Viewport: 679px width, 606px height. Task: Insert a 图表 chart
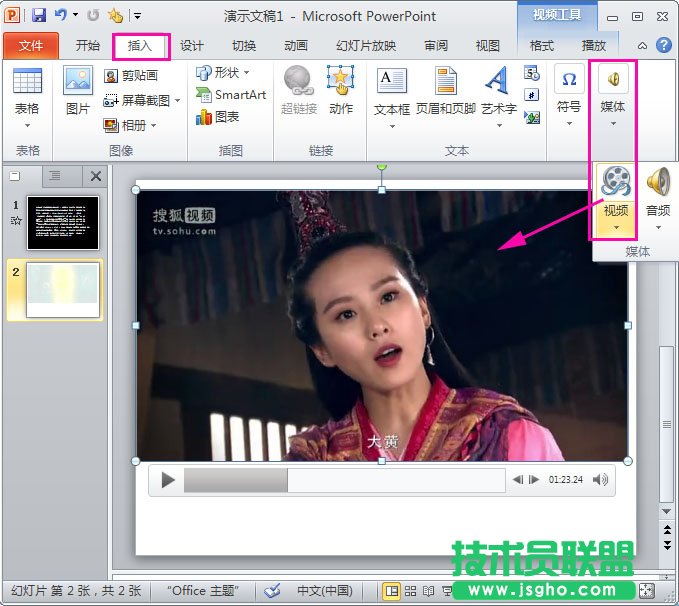(217, 117)
